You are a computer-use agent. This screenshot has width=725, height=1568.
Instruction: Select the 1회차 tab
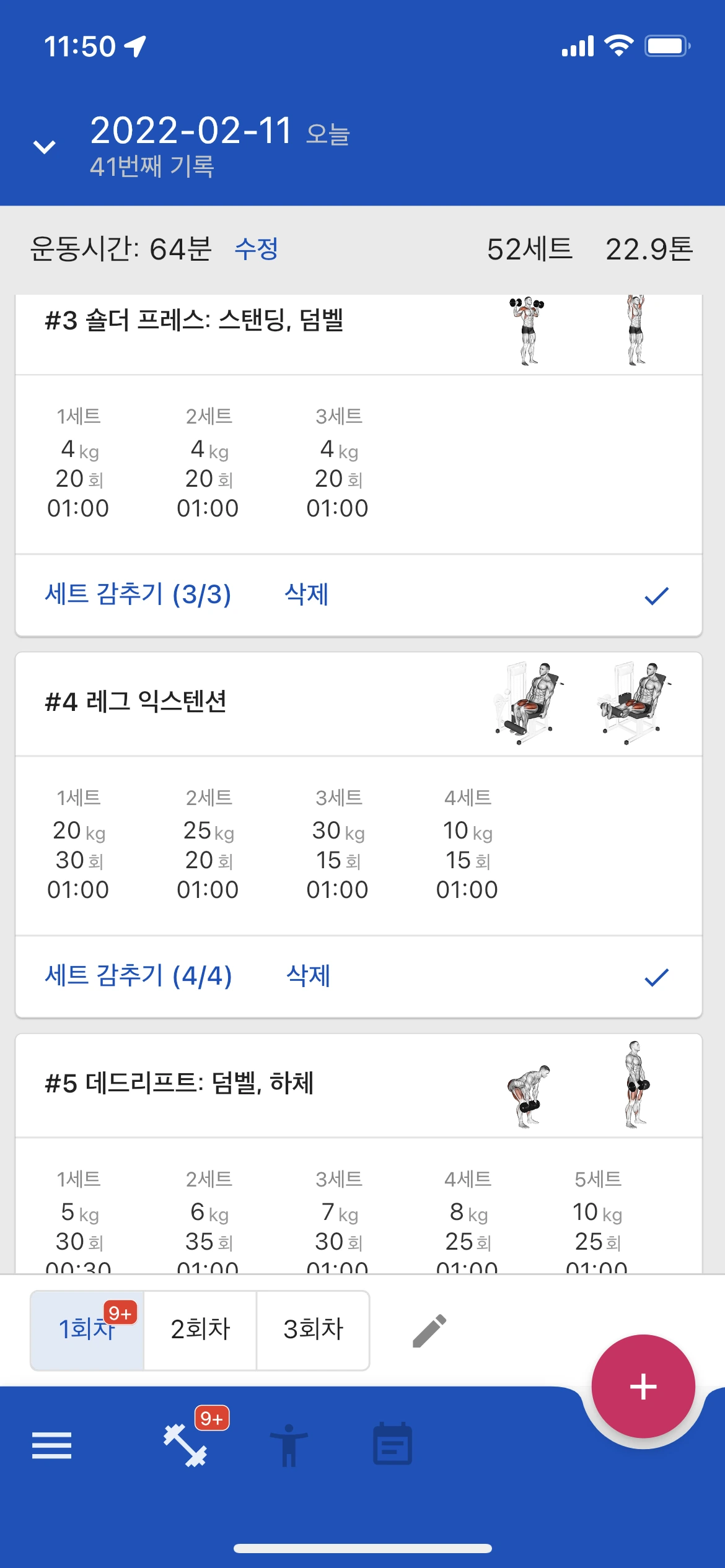pyautogui.click(x=87, y=1330)
